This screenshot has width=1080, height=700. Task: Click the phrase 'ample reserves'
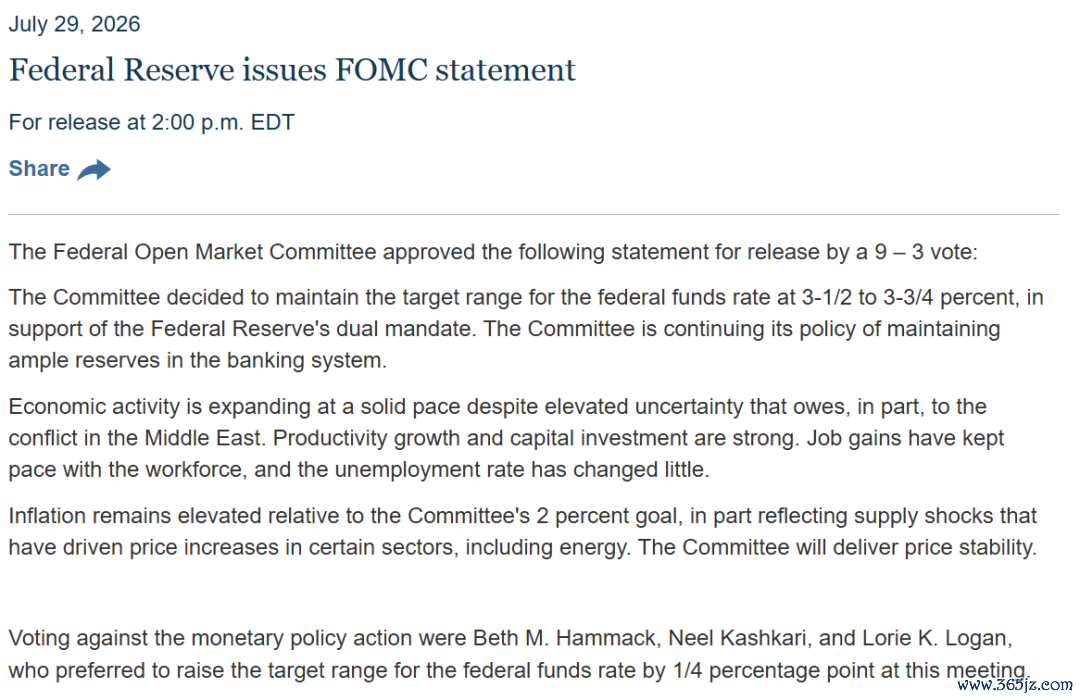click(84, 360)
